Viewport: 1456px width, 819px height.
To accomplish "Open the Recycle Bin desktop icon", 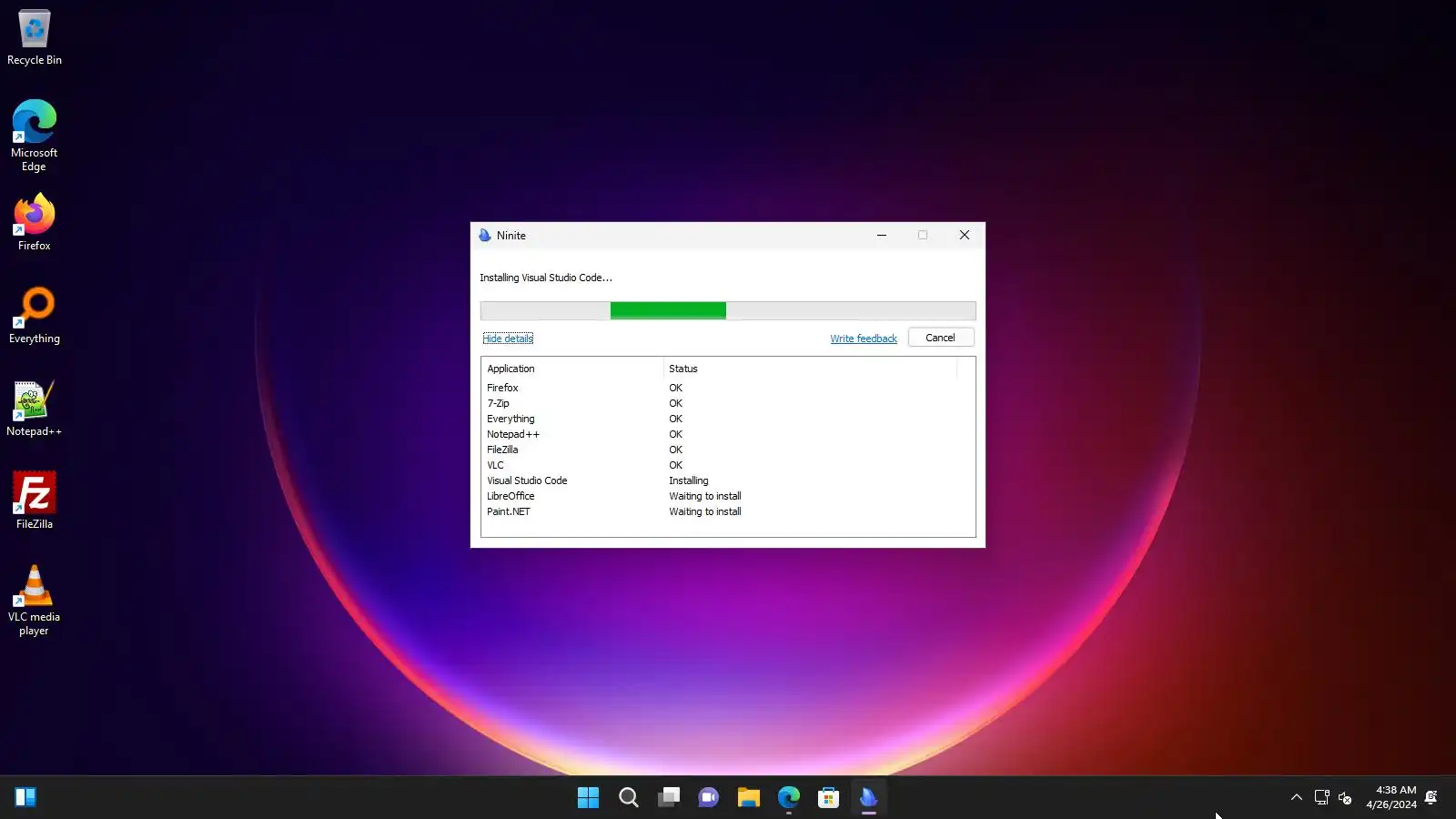I will [35, 38].
